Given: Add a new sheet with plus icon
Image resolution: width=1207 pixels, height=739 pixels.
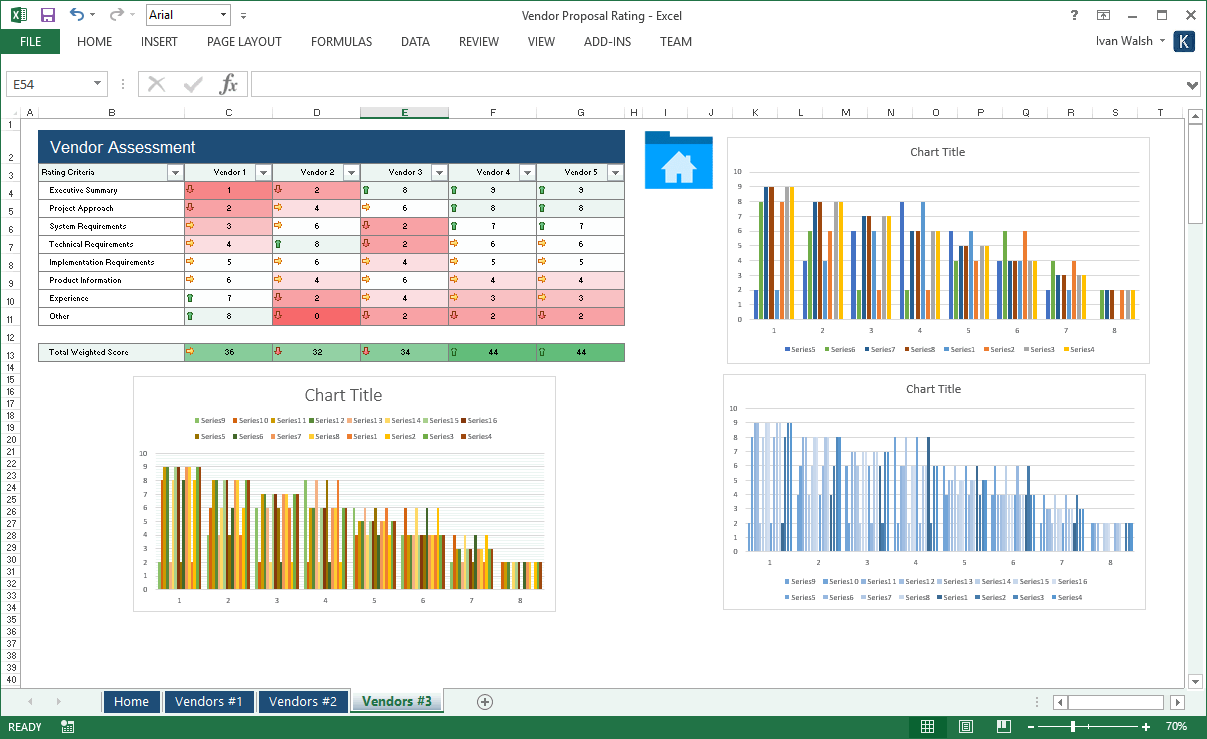Looking at the screenshot, I should pos(485,702).
